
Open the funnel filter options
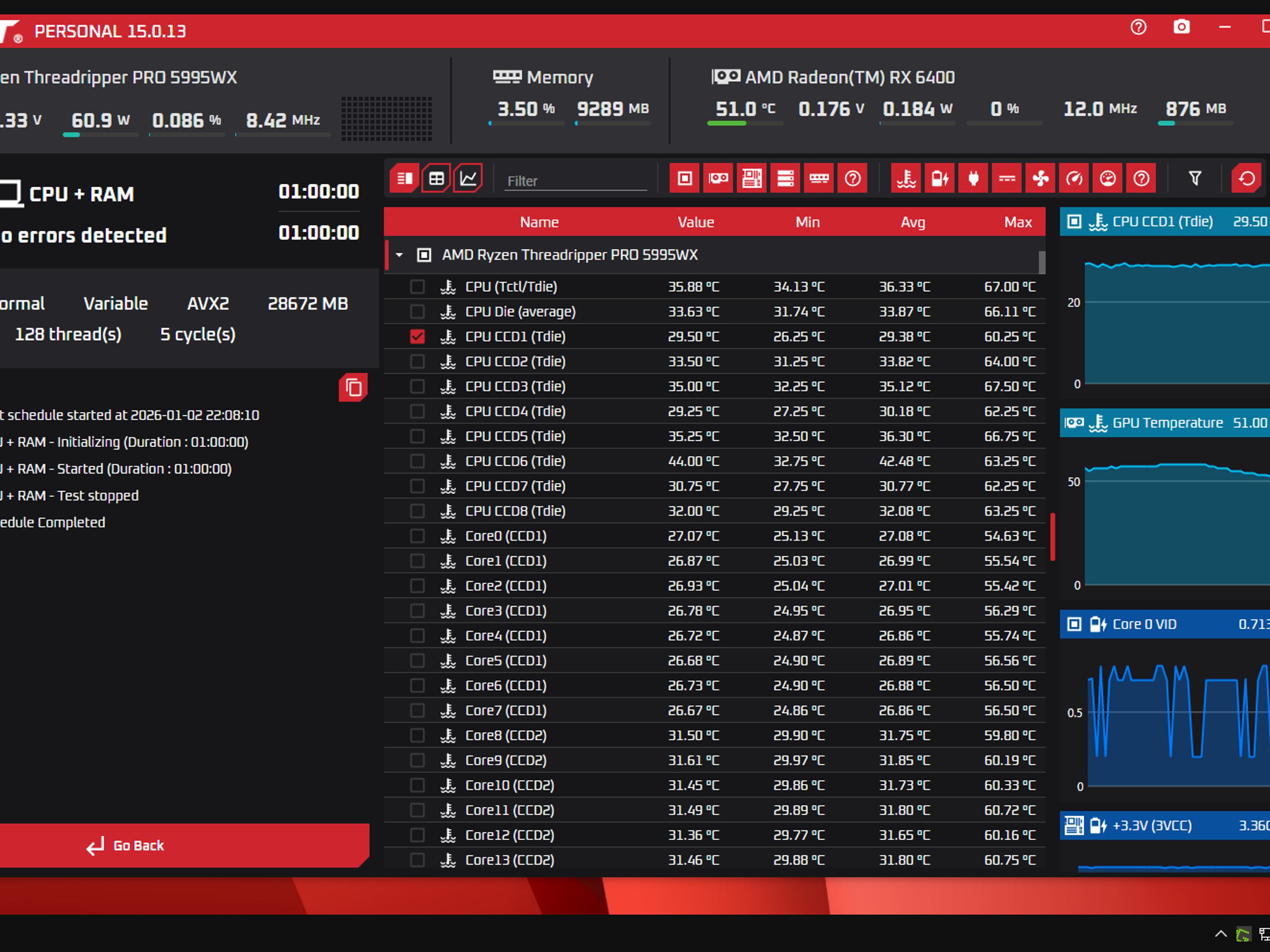point(1195,178)
